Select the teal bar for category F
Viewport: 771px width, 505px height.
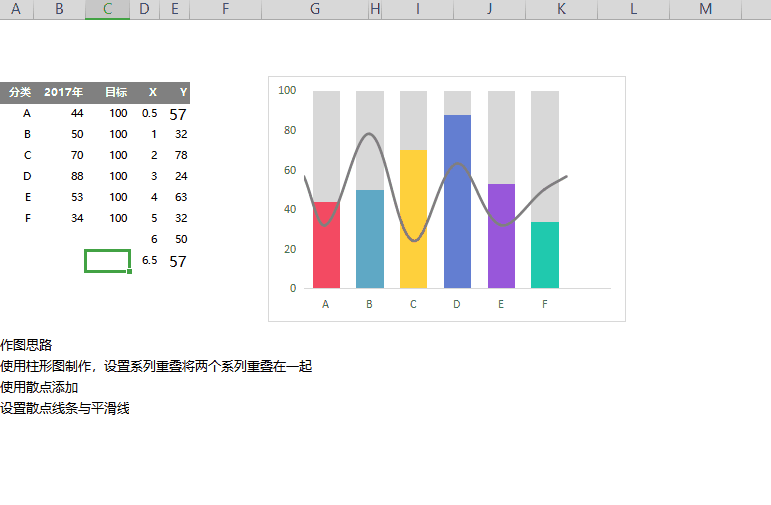click(x=545, y=255)
